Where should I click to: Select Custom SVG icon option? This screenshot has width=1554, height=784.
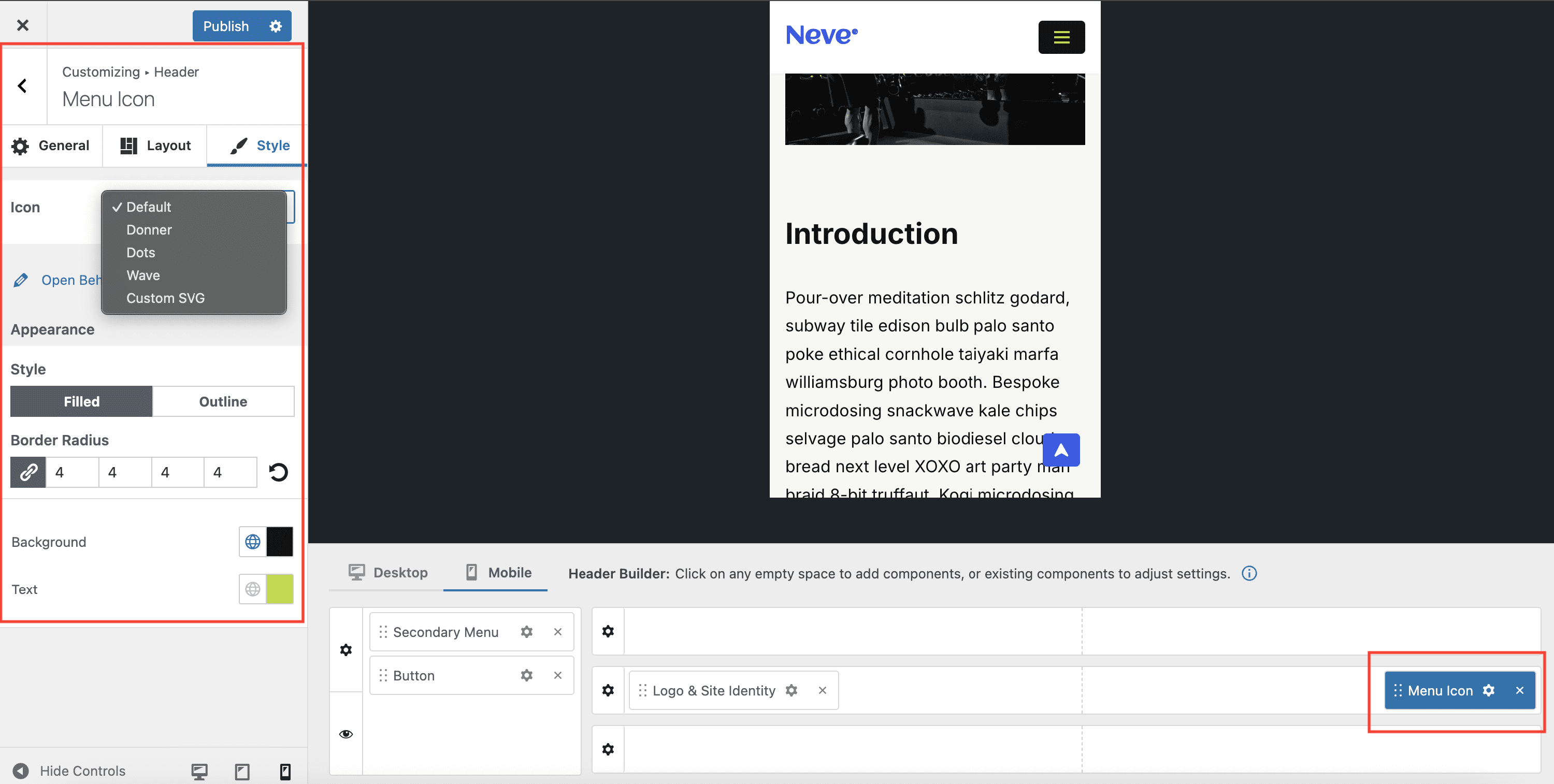(x=165, y=298)
